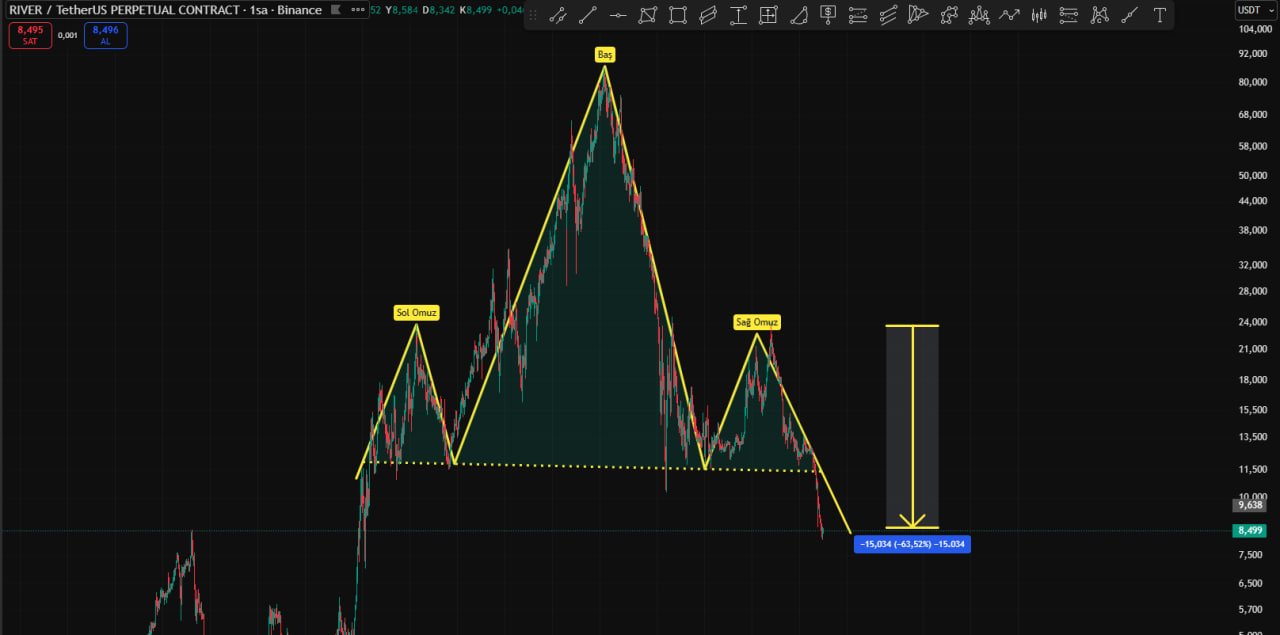Choose the Elliott wave zigzag tool
Screen dimensions: 1280x635
(1009, 15)
